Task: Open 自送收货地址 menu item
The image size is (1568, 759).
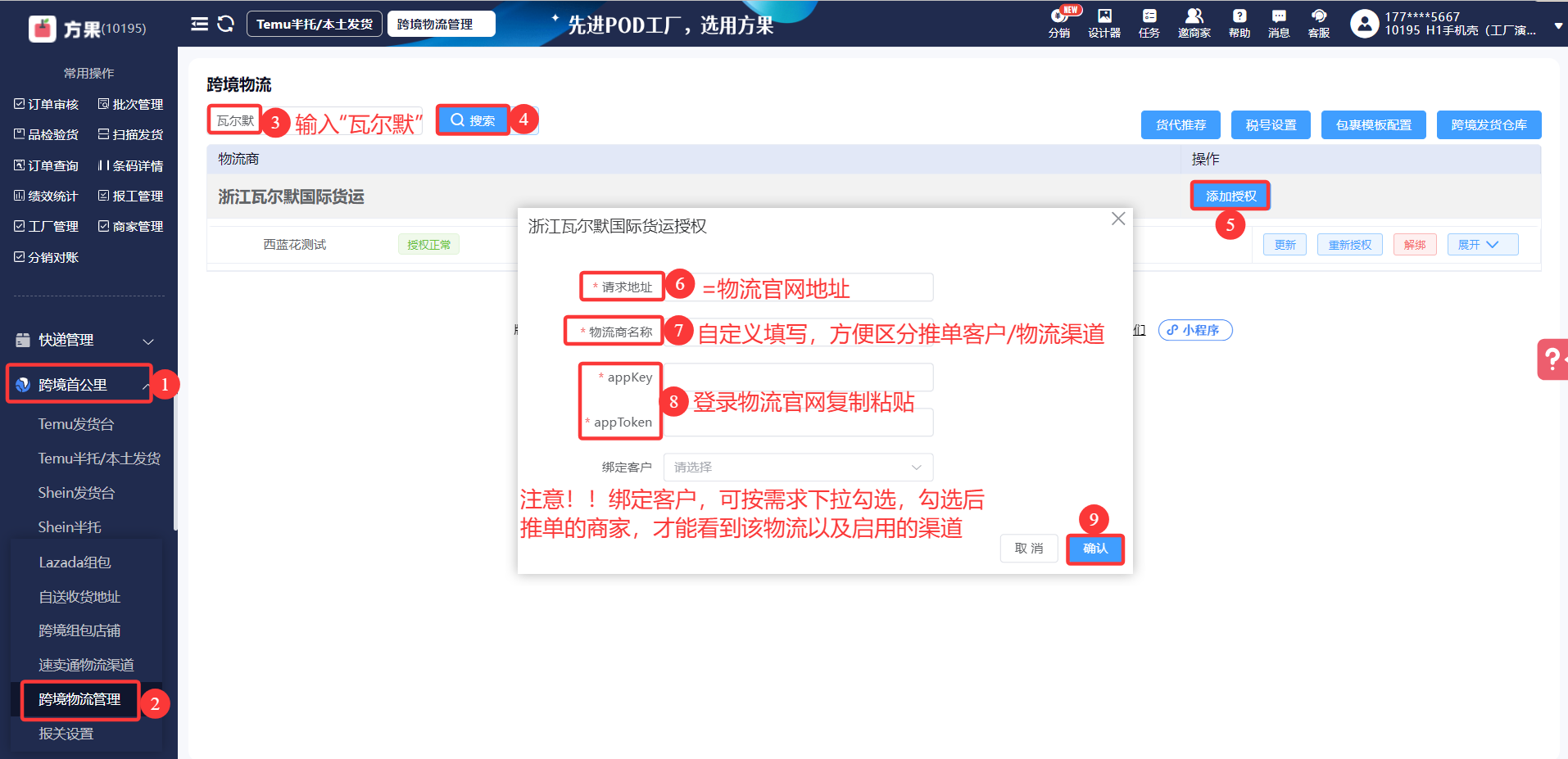Action: pos(79,597)
